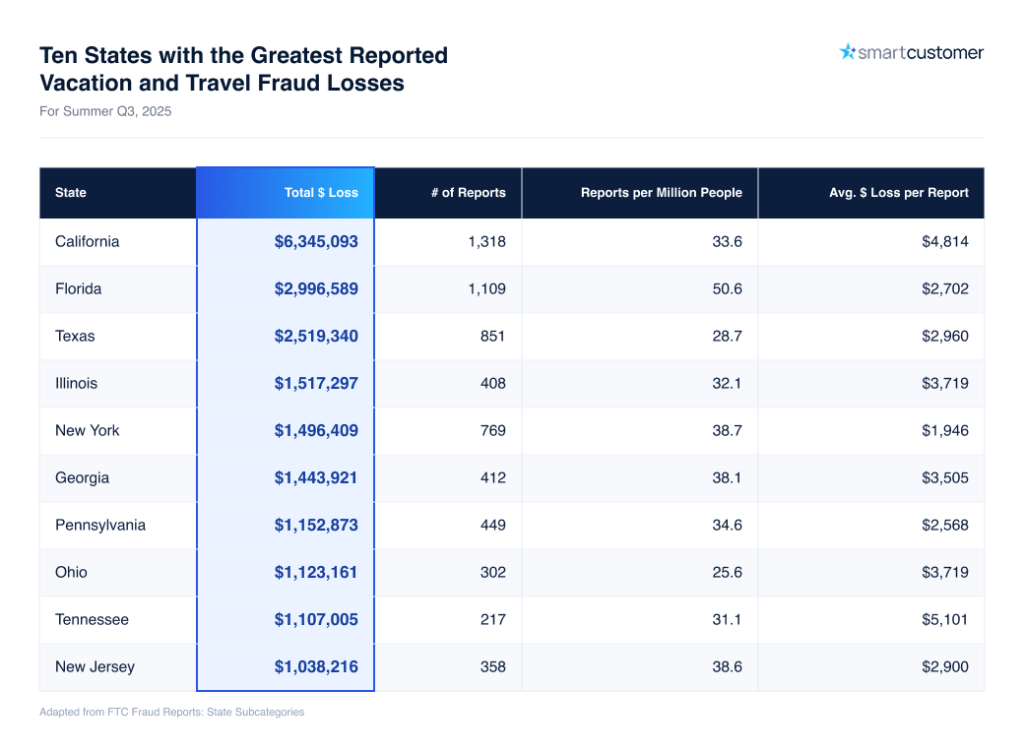Click the $5,101 average loss value
The image size is (1024, 752).
[945, 619]
